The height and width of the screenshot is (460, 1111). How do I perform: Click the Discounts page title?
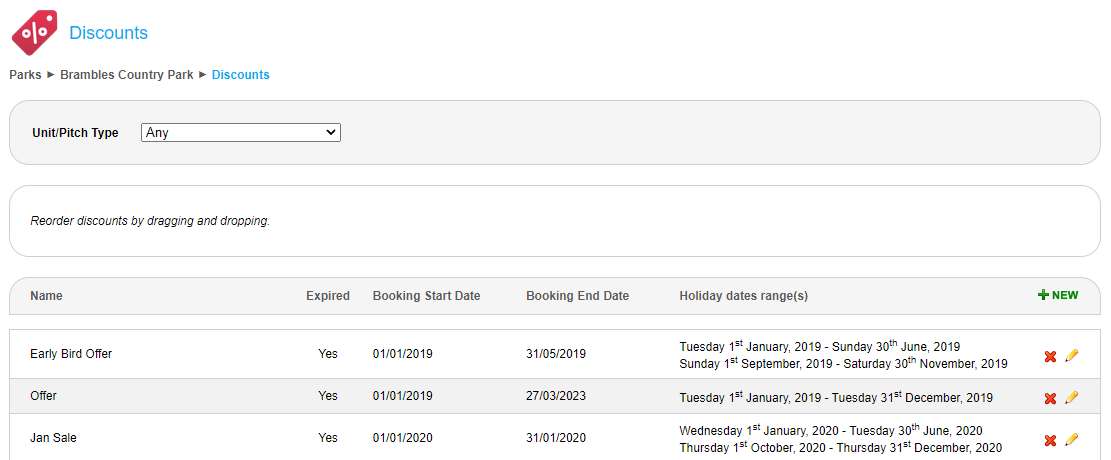(108, 33)
